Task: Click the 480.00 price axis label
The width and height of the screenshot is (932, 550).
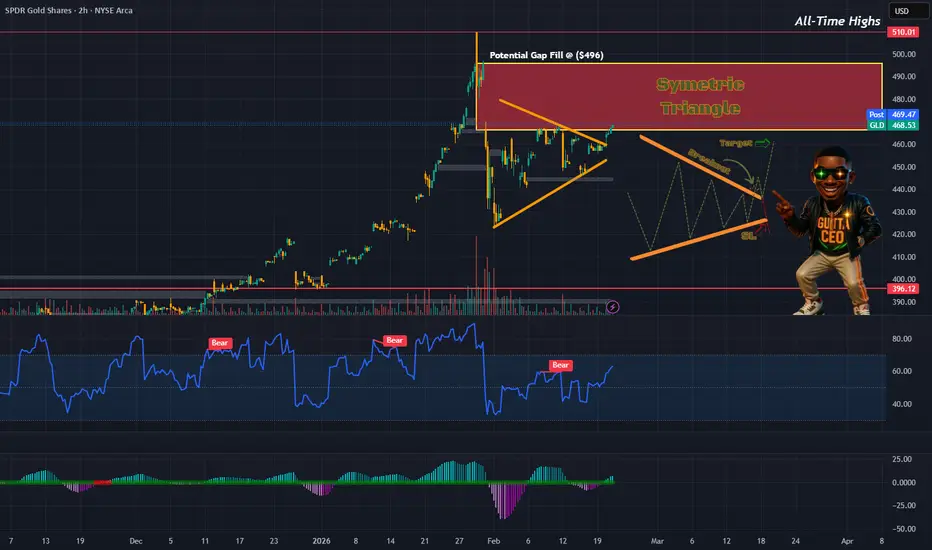Action: [903, 99]
